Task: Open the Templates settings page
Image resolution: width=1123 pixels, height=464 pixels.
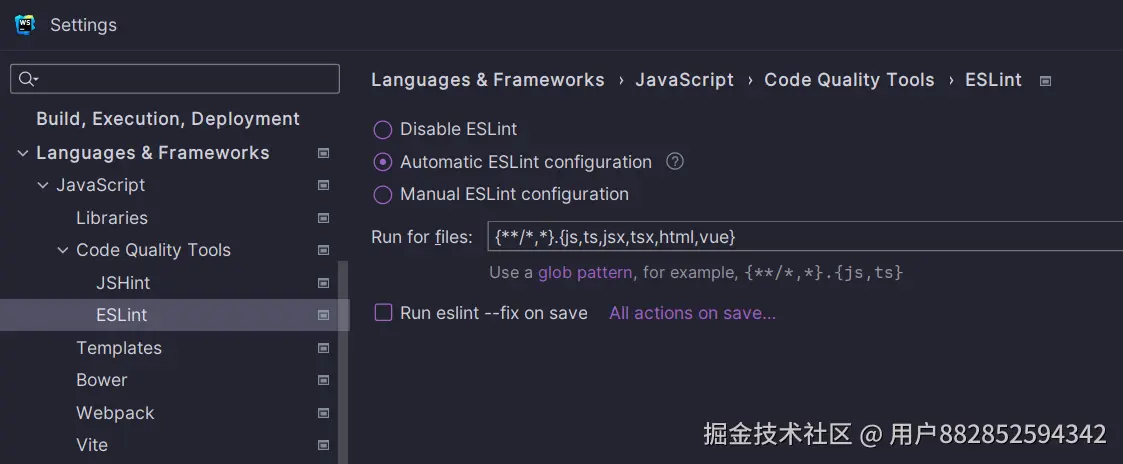Action: 118,348
